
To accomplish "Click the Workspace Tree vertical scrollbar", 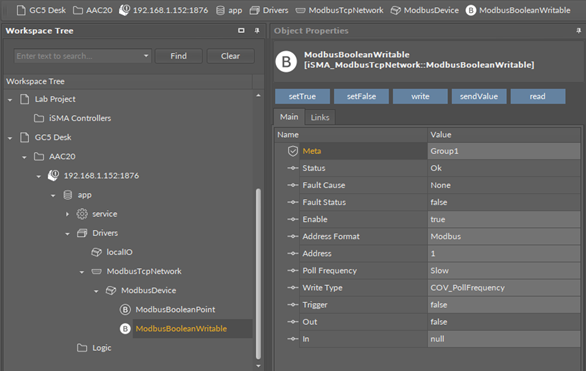I will click(258, 274).
